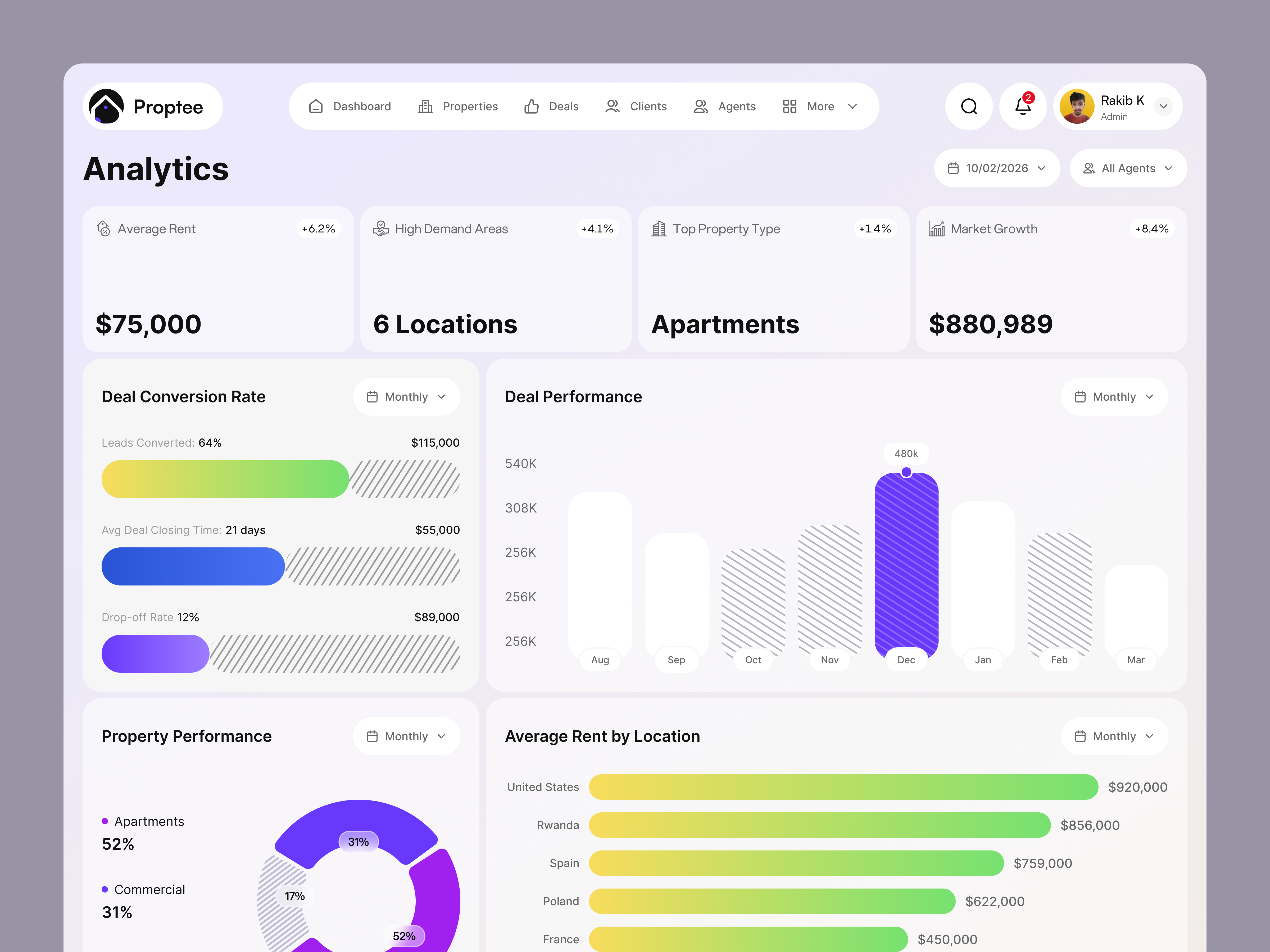Click the calendar icon next to 10/02/2026

click(953, 168)
